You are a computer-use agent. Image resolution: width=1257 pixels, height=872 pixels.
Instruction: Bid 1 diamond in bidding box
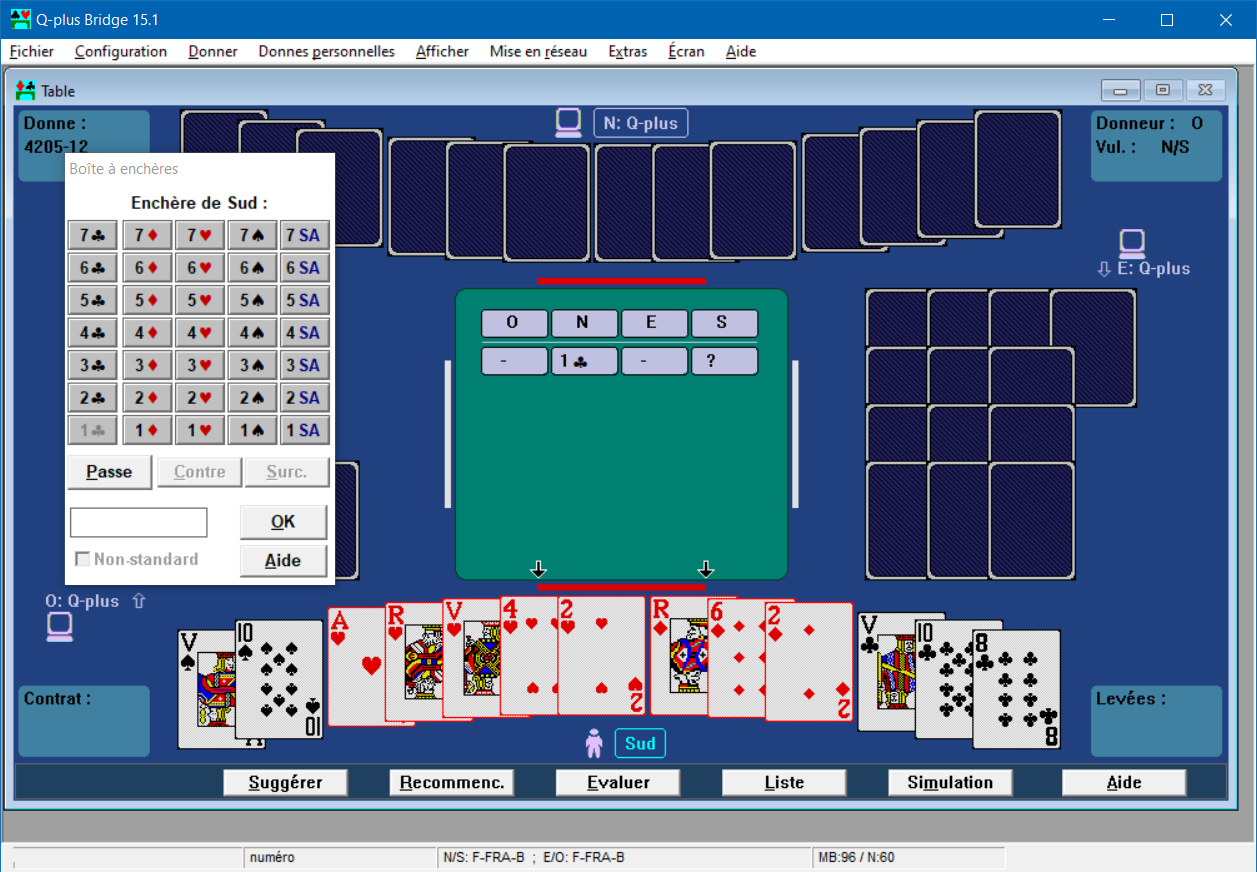147,430
